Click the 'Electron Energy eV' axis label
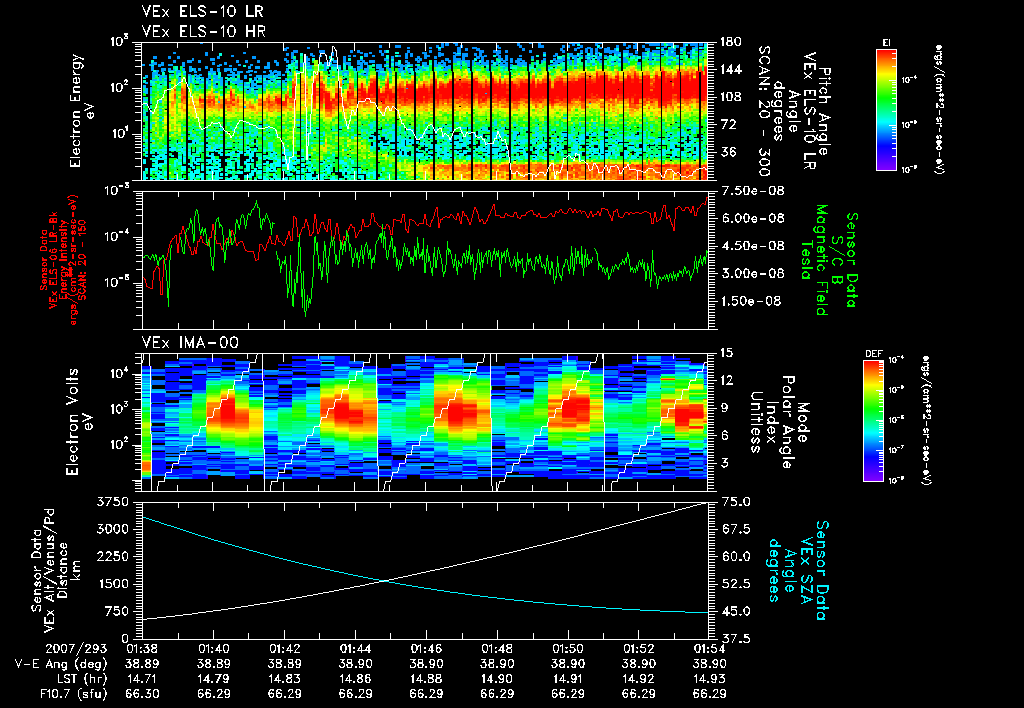The width and height of the screenshot is (1024, 708). pos(82,111)
